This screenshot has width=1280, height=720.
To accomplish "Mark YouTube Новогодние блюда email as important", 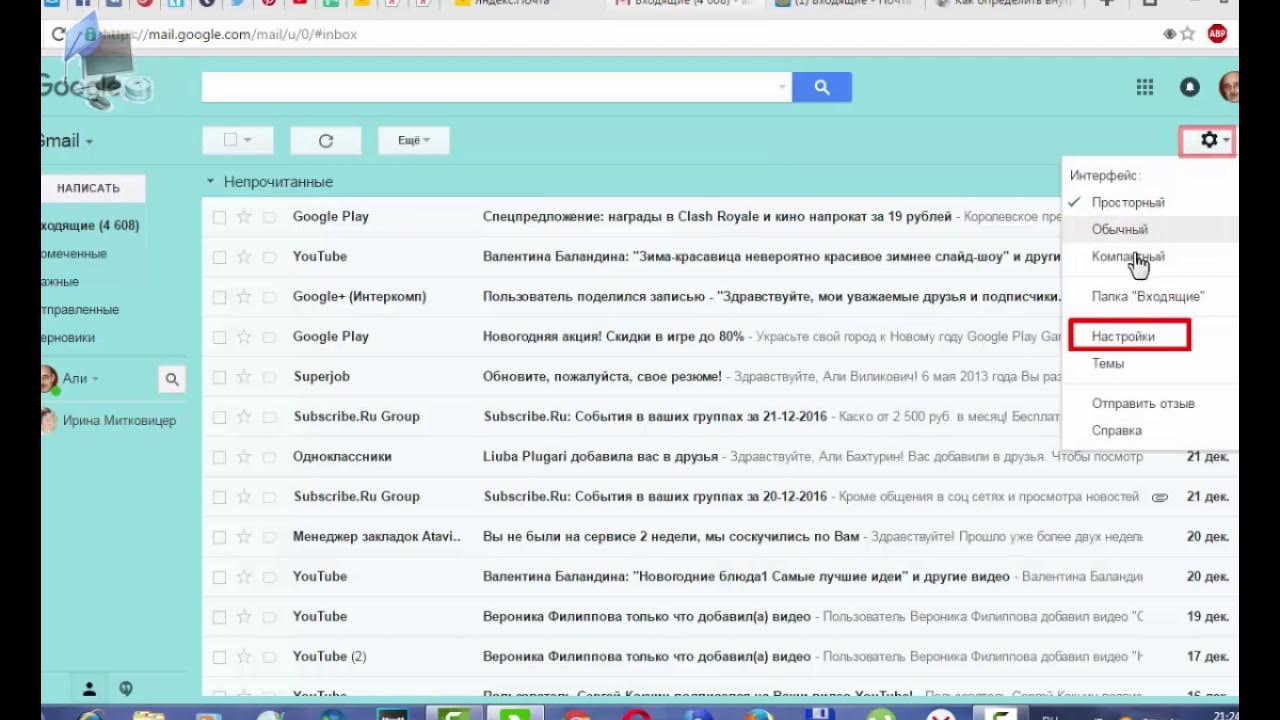I will 269,577.
